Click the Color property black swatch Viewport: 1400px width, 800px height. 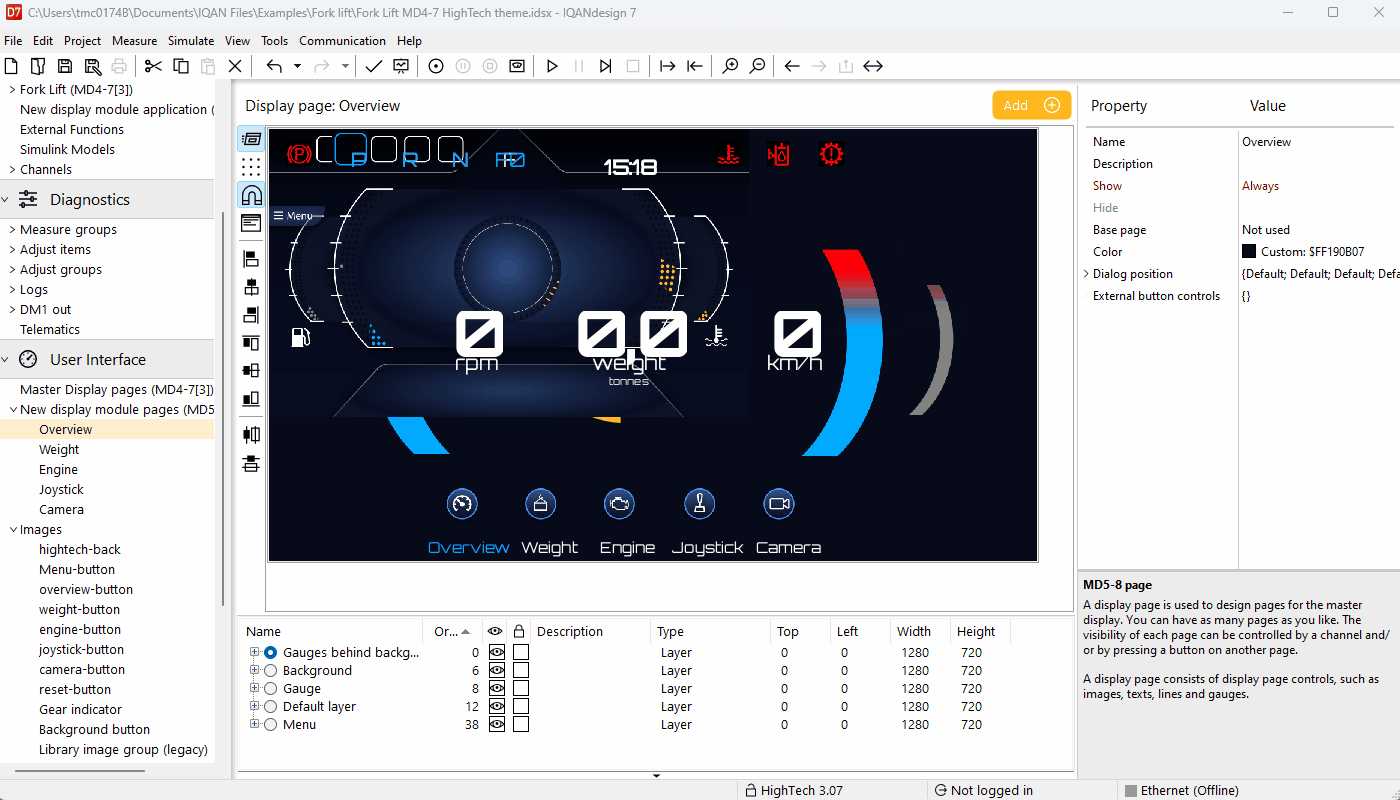pyautogui.click(x=1249, y=252)
